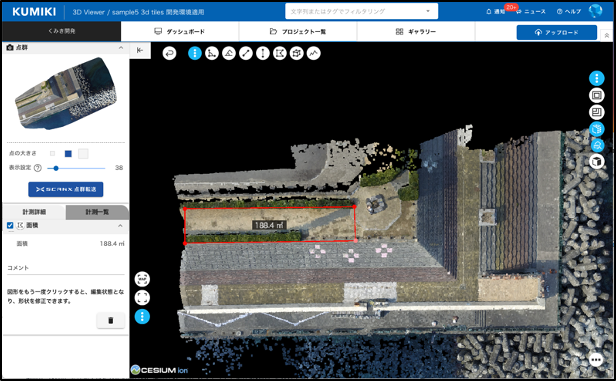Uncheck the 面積 measurement checkbox
Image resolution: width=616 pixels, height=381 pixels.
(10, 225)
